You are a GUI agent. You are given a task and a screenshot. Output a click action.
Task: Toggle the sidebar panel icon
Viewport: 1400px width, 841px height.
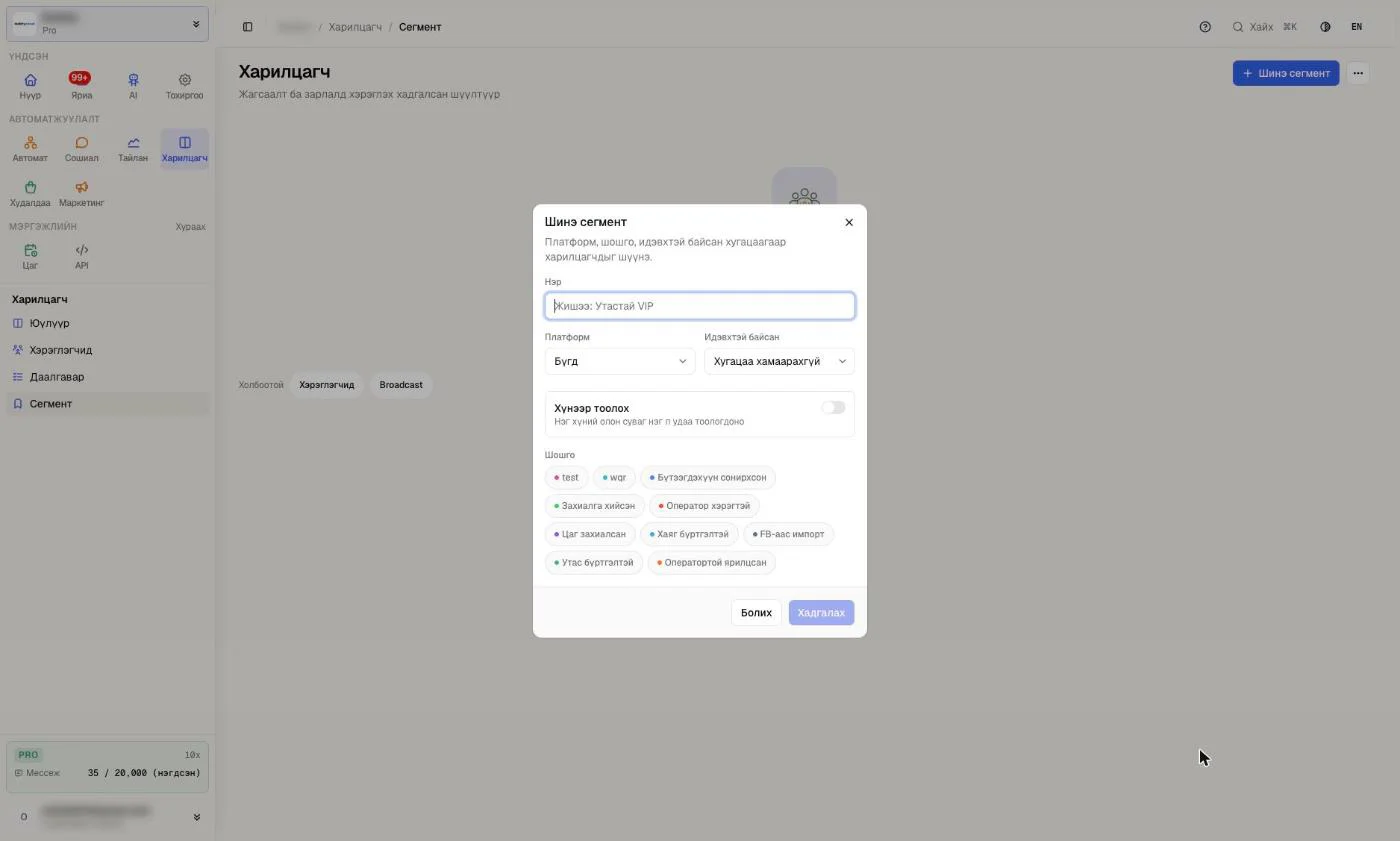(x=248, y=27)
